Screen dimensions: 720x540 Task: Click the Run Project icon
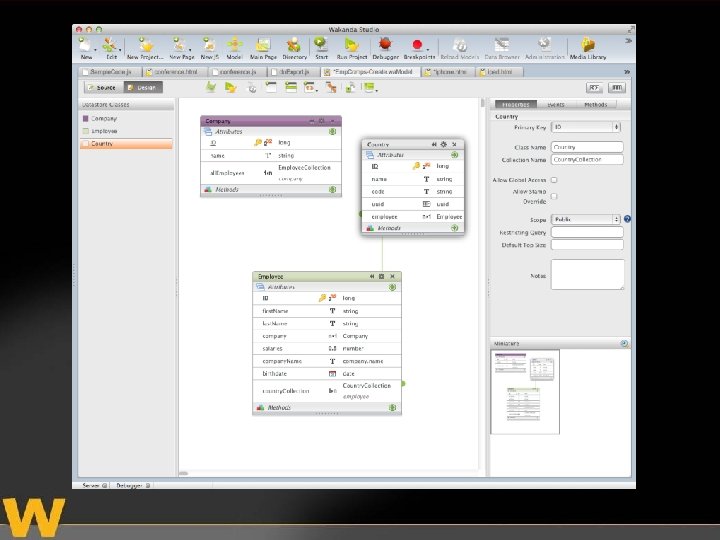351,45
